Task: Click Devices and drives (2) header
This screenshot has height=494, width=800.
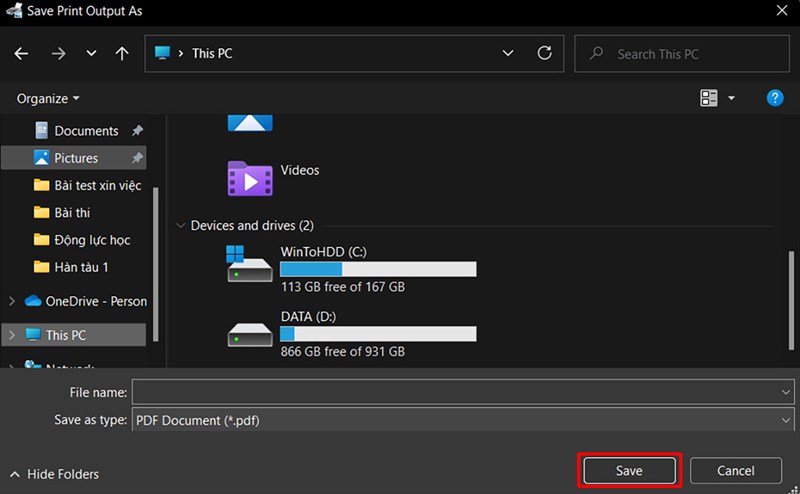Action: coord(252,226)
